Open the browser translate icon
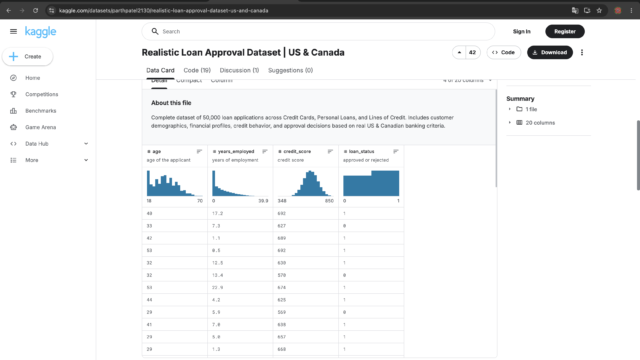Image resolution: width=640 pixels, height=360 pixels. (x=575, y=11)
